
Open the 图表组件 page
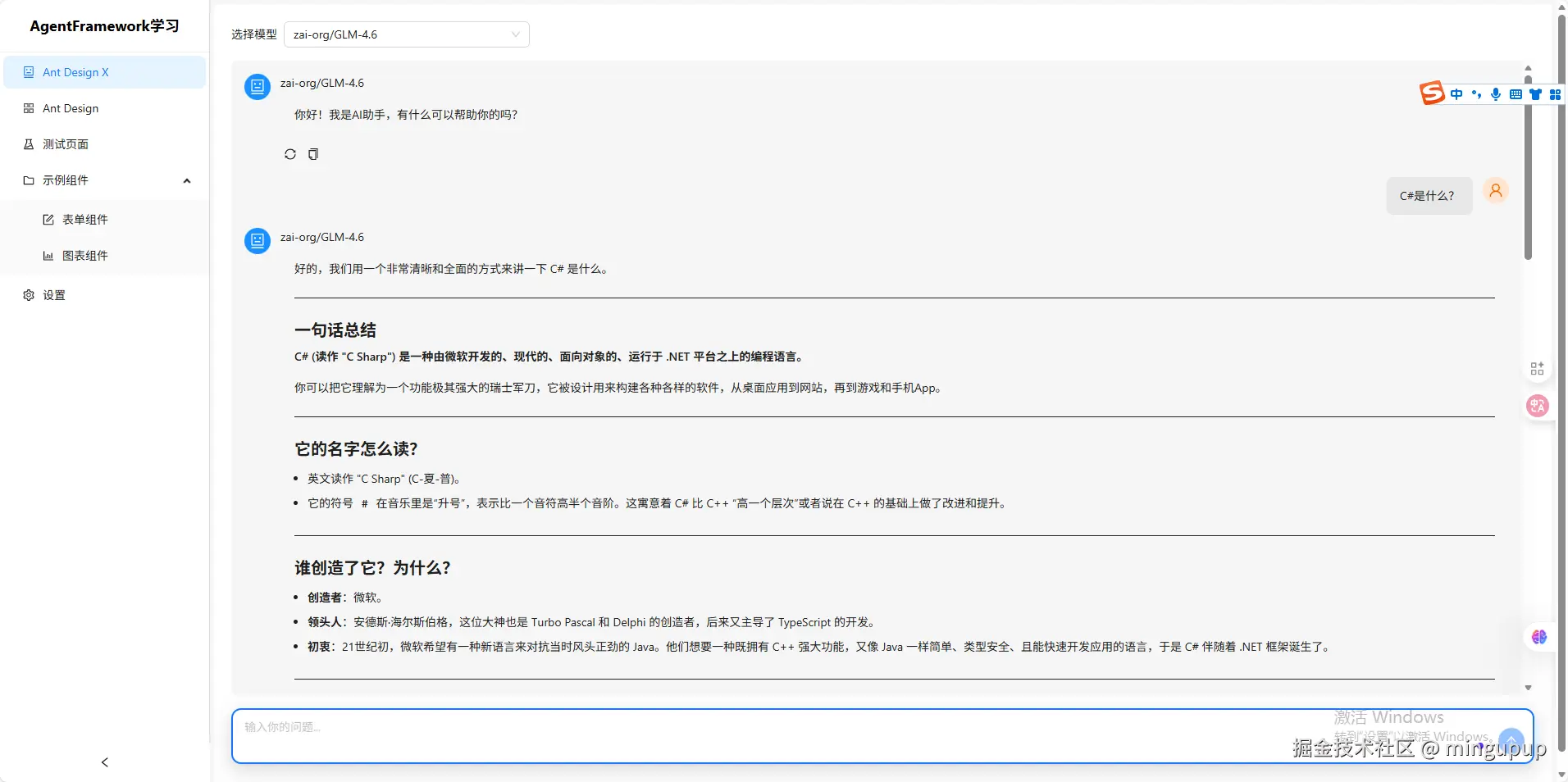(x=105, y=256)
